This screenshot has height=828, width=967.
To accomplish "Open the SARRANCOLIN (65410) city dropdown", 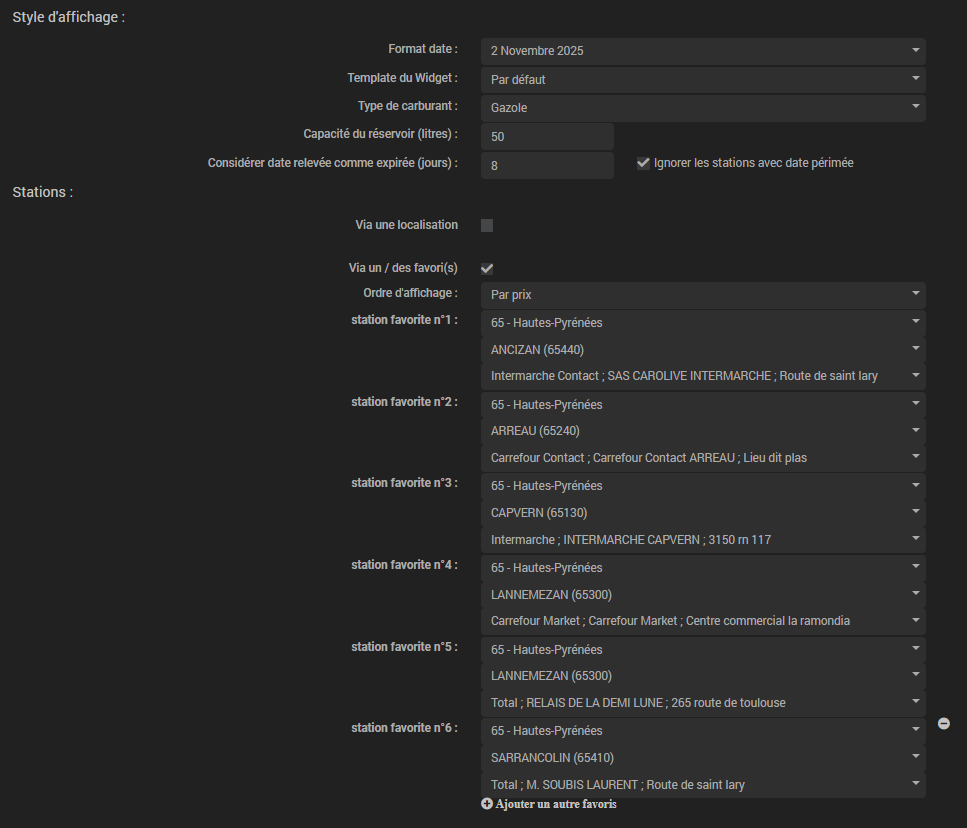I will click(703, 757).
